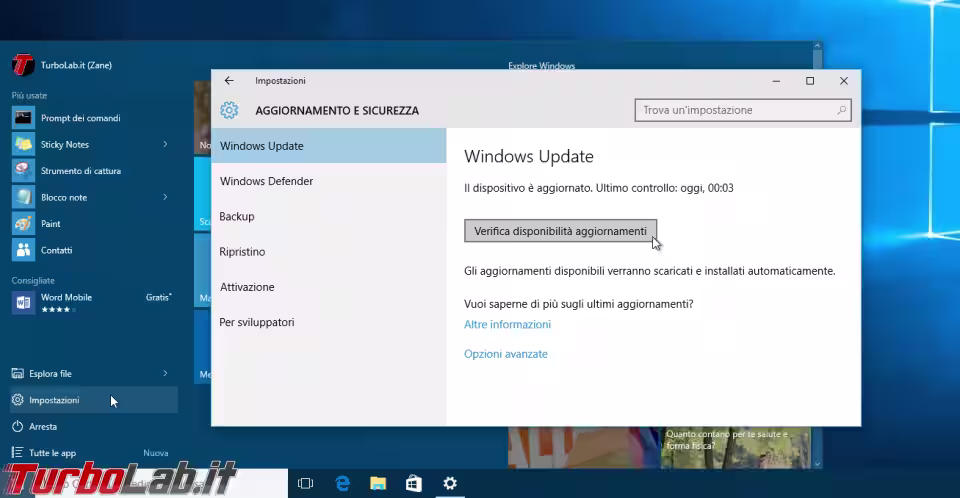Viewport: 960px width, 498px height.
Task: Open the health news tile in Start
Action: (735, 448)
